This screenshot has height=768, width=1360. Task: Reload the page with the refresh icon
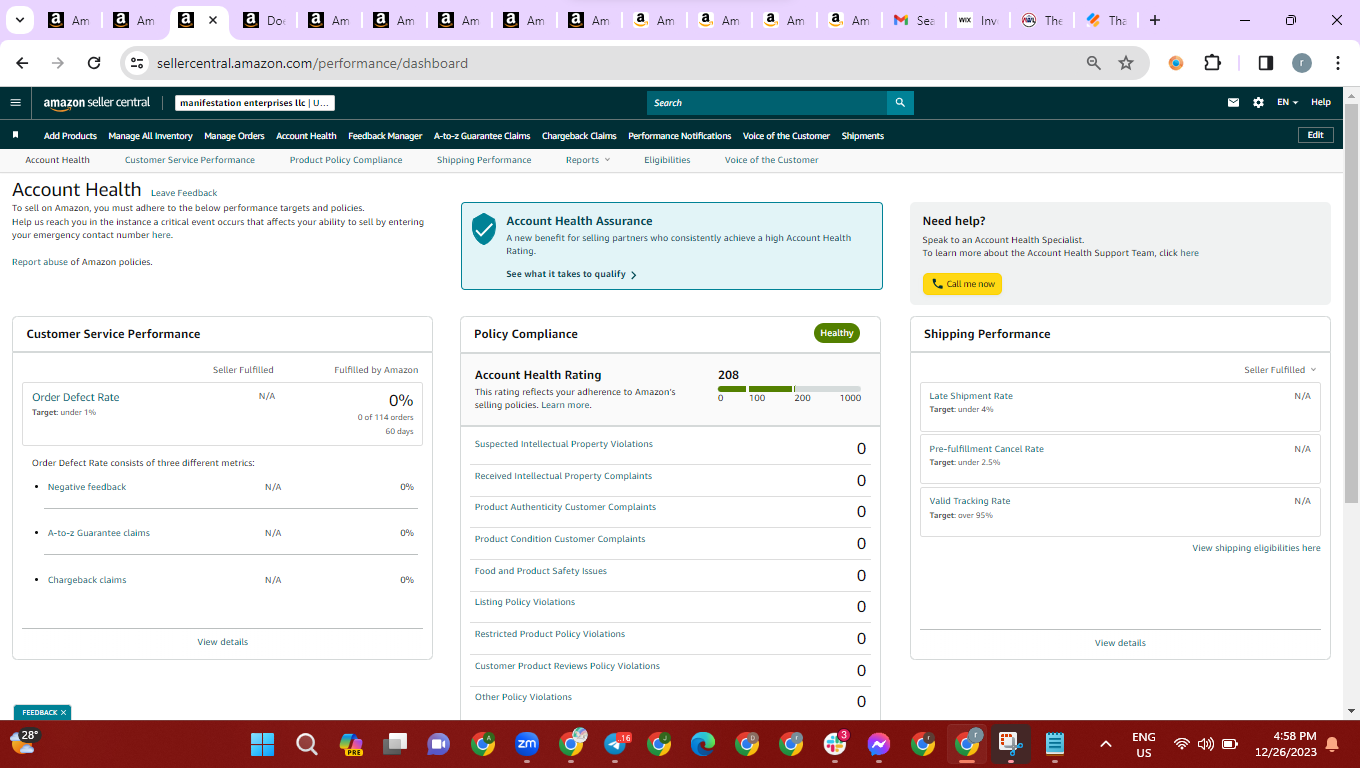(94, 63)
